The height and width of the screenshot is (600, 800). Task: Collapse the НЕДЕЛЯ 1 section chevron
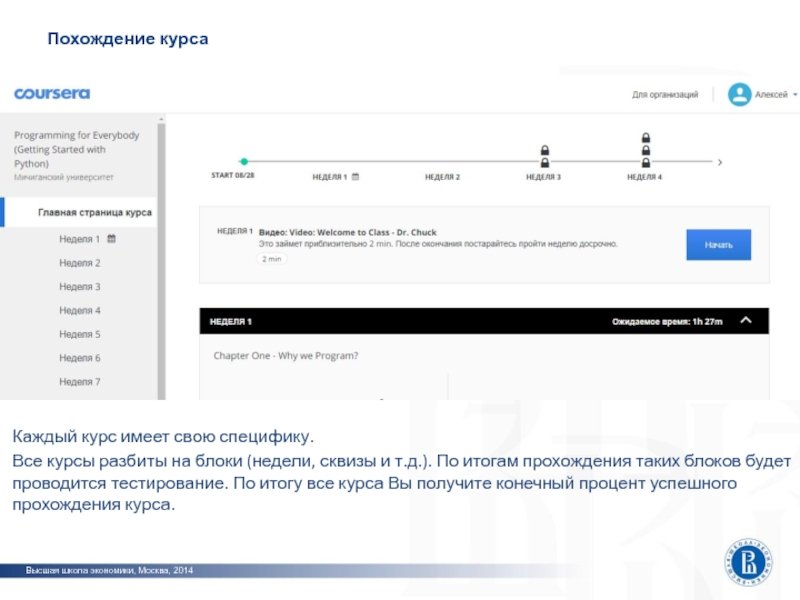coord(745,321)
